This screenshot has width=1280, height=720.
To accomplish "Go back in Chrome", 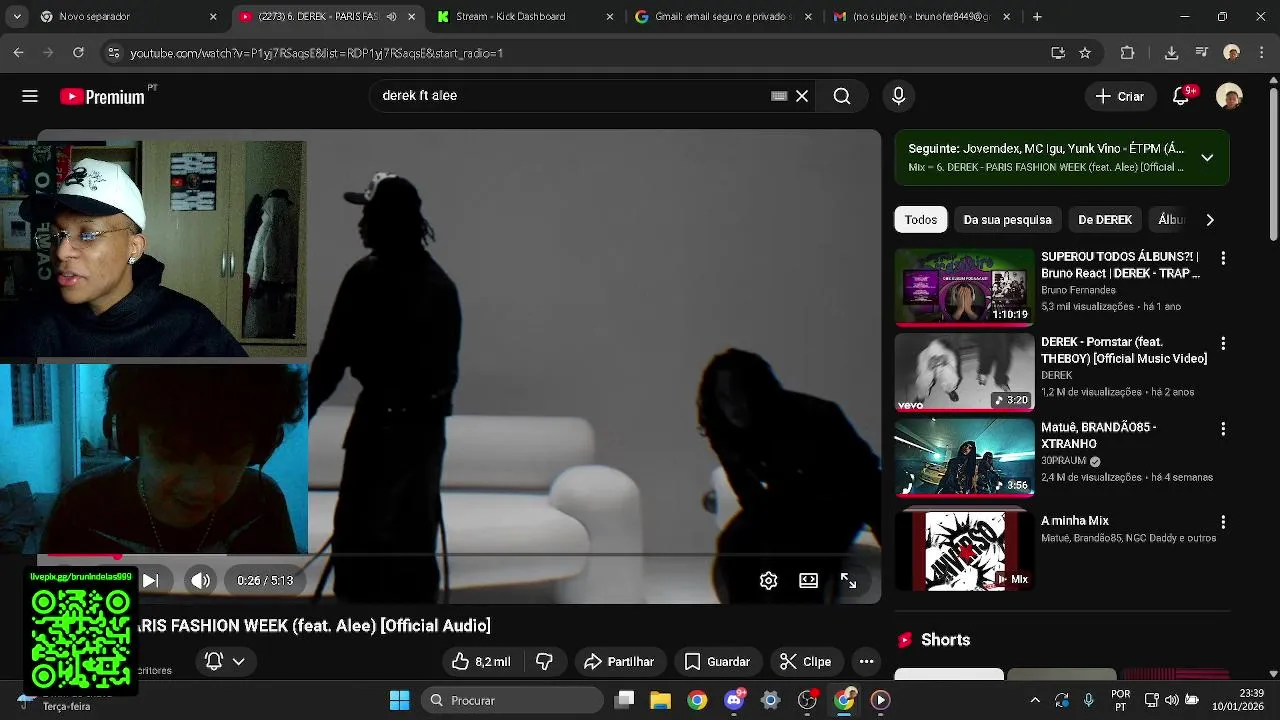I will pyautogui.click(x=19, y=53).
